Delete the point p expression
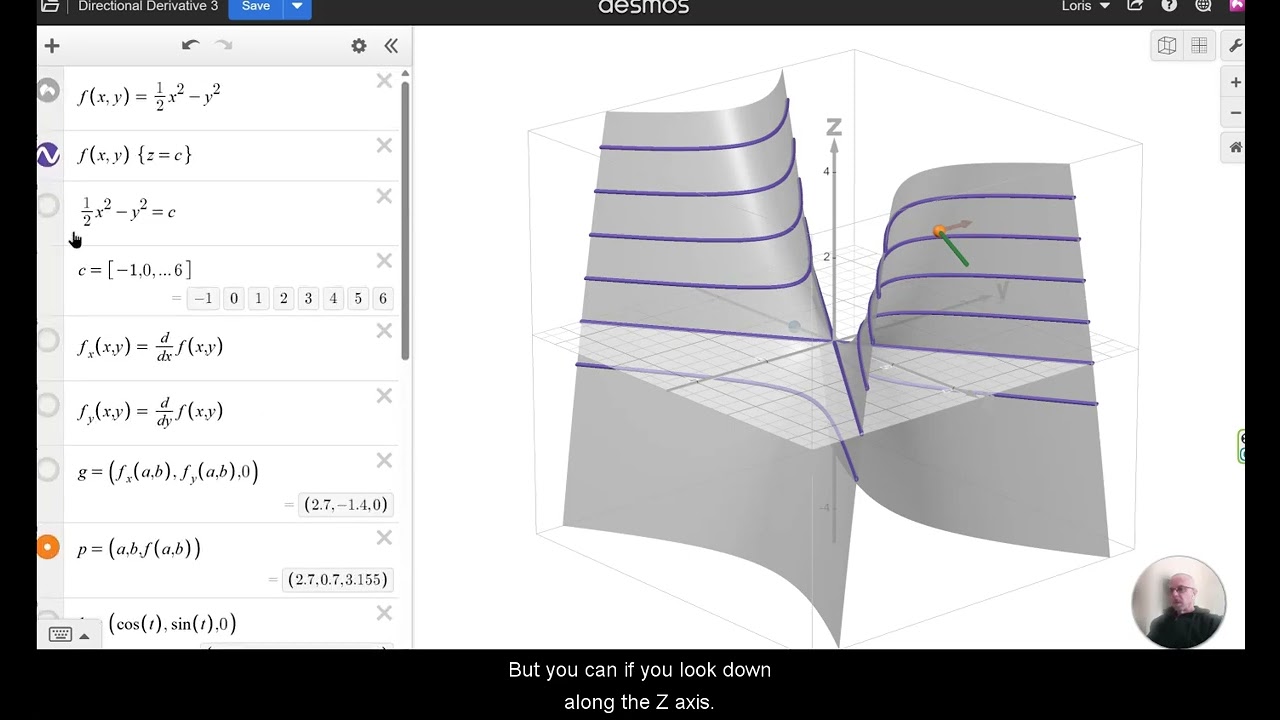The image size is (1280, 720). click(384, 538)
